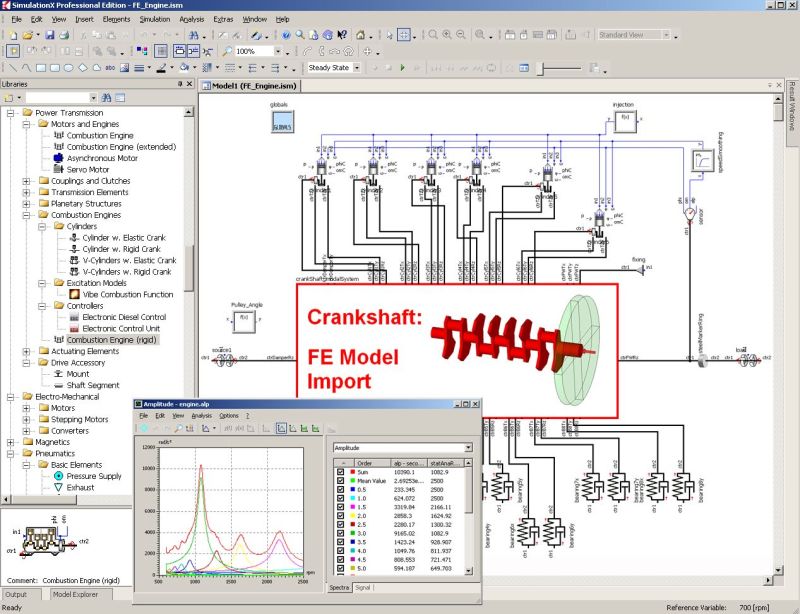Select the abc text label tool

tap(110, 68)
